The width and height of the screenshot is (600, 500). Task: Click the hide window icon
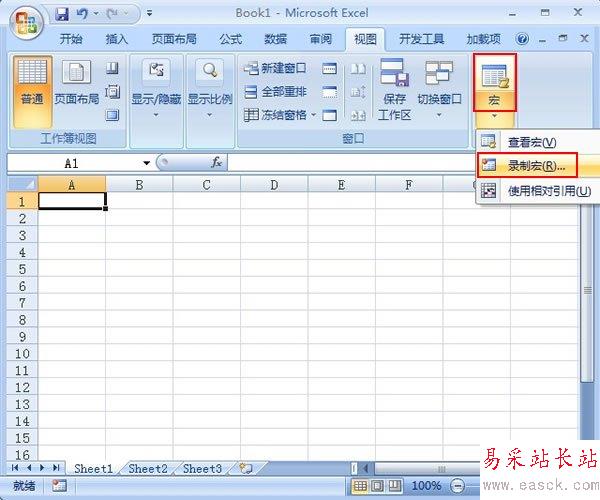(329, 92)
